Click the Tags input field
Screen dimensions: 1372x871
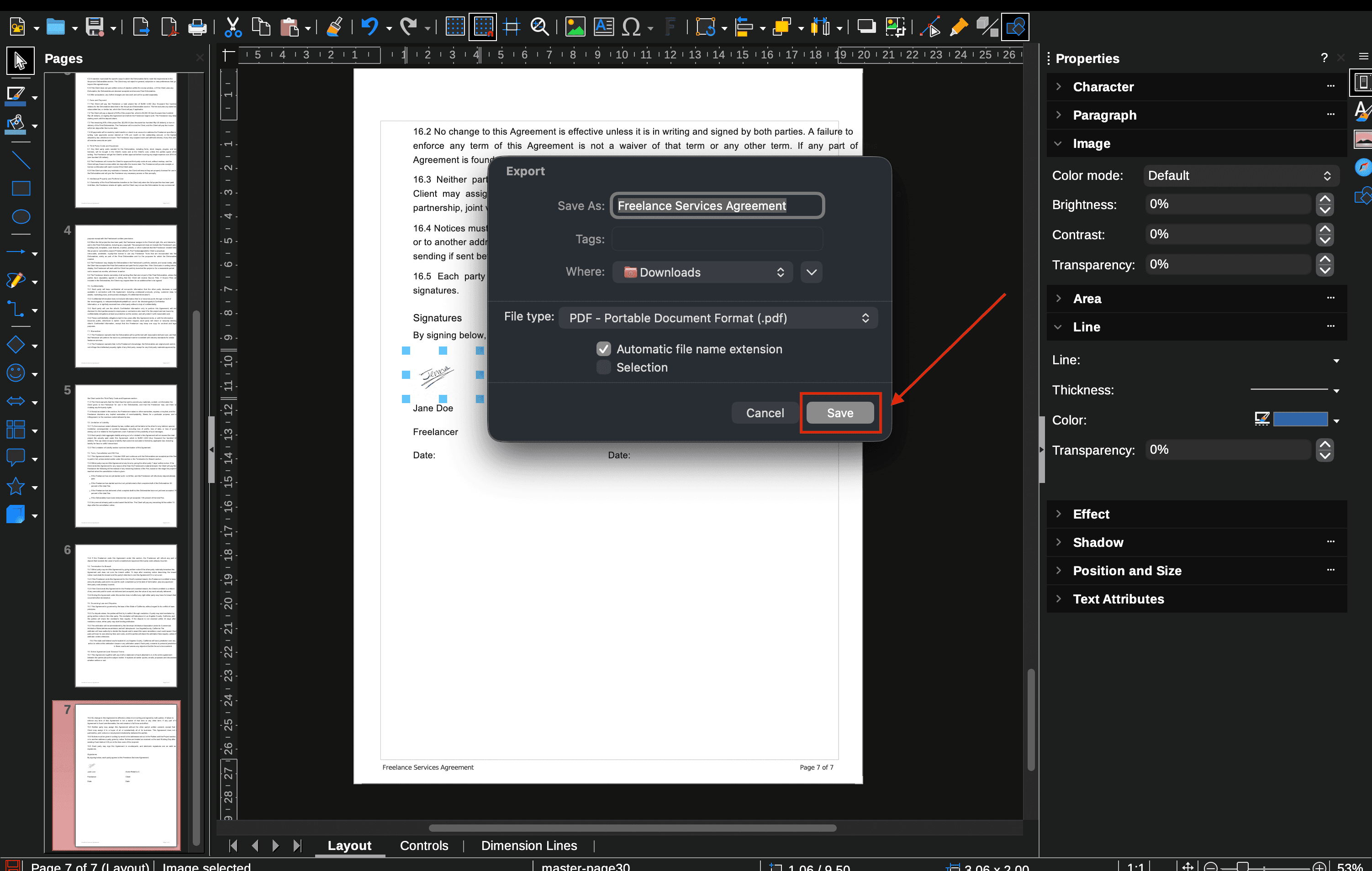point(717,239)
